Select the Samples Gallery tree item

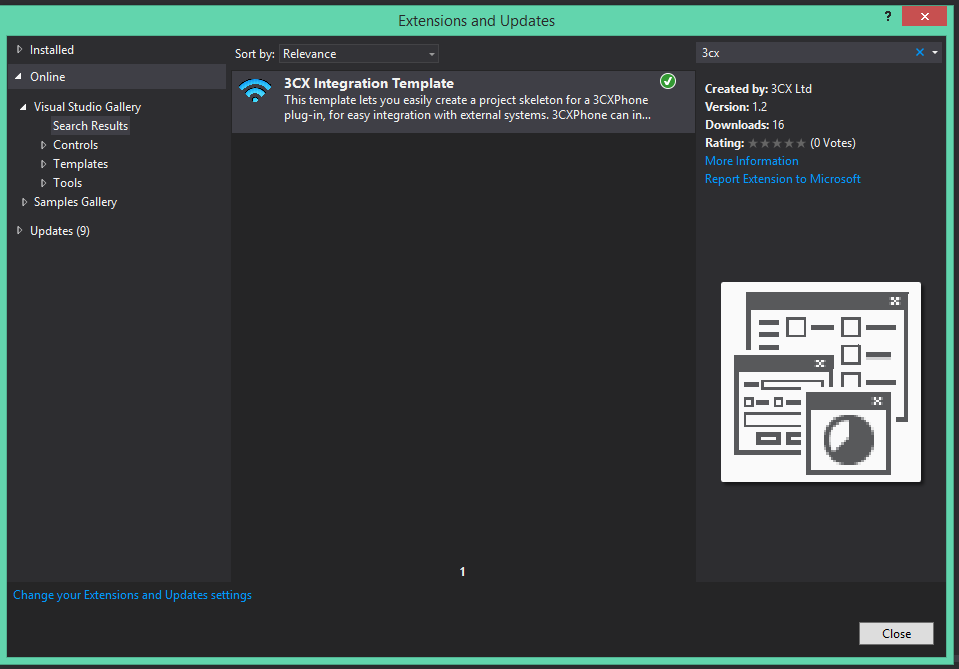click(75, 202)
